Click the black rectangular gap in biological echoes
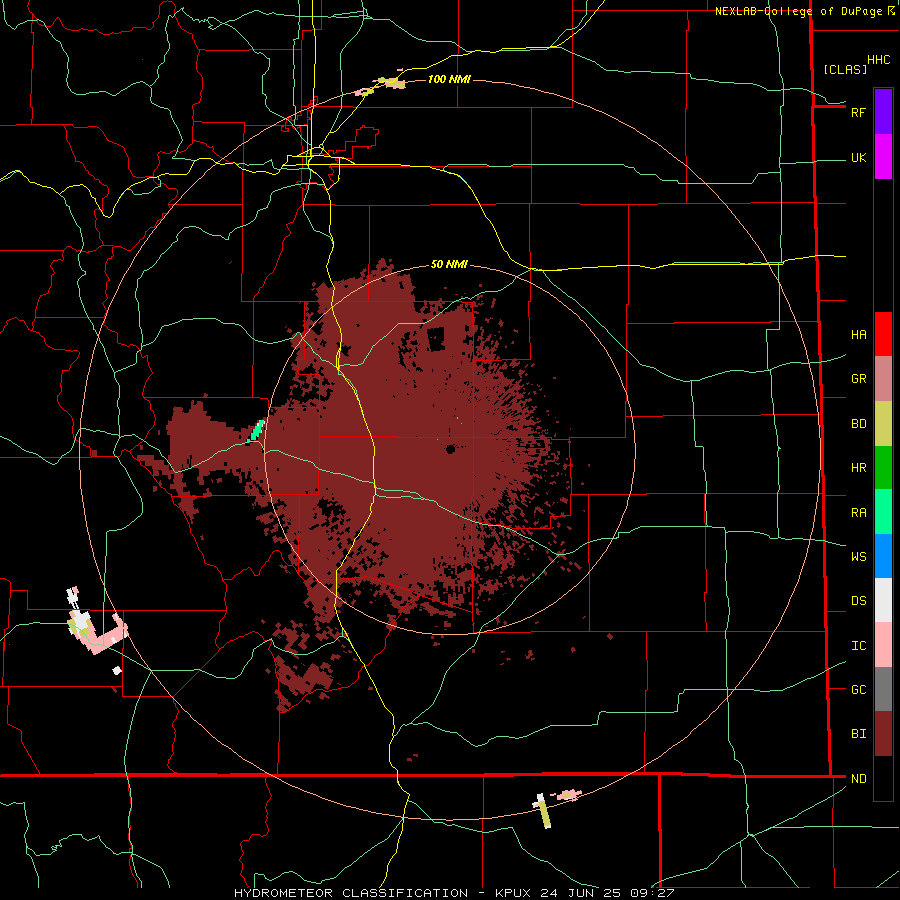The width and height of the screenshot is (900, 900). 436,339
